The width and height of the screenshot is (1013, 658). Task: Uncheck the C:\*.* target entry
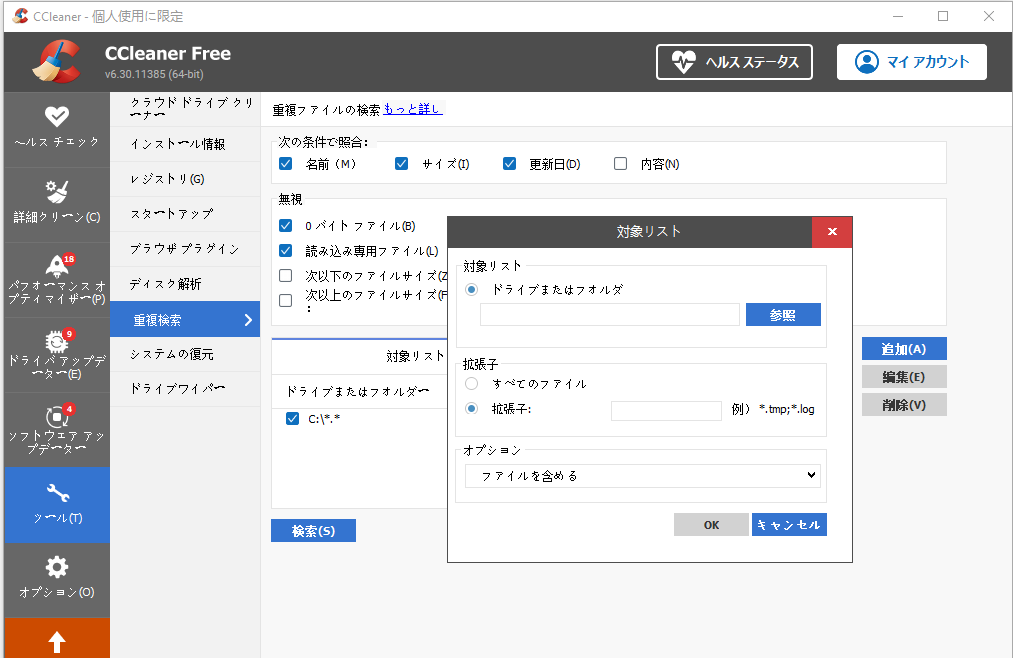293,418
